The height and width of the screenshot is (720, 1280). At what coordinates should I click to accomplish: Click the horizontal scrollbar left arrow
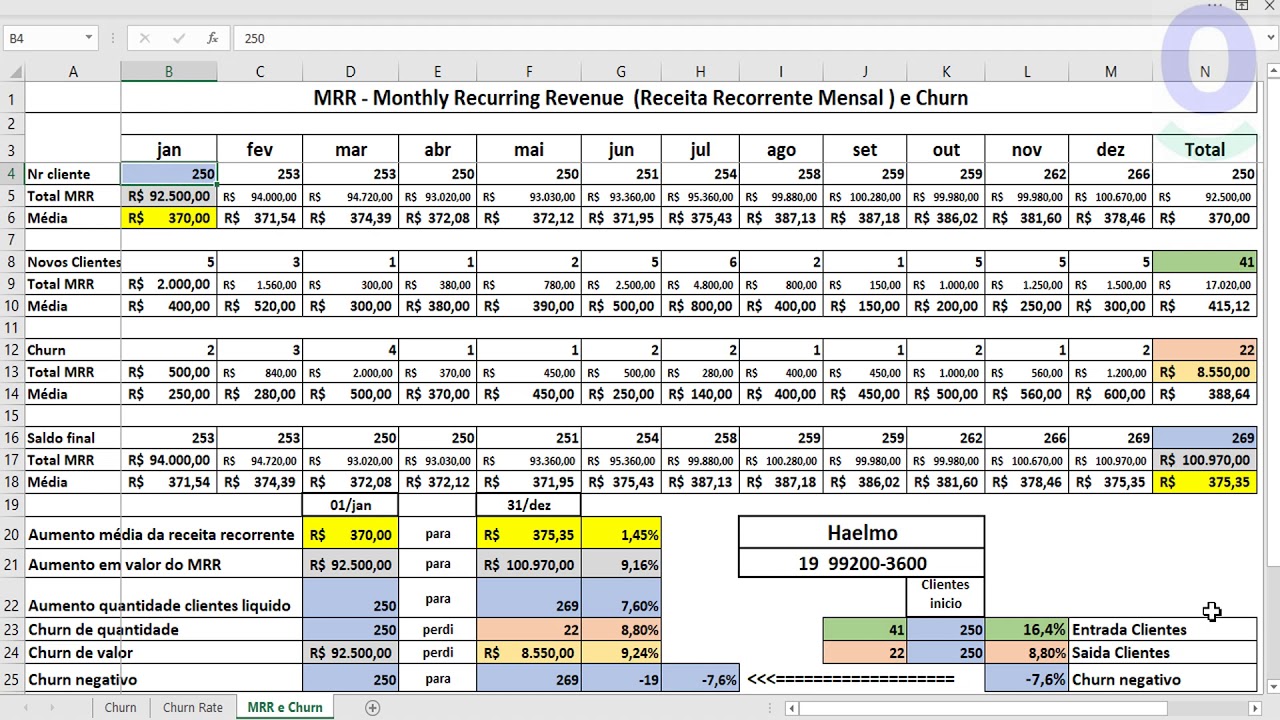[x=791, y=708]
